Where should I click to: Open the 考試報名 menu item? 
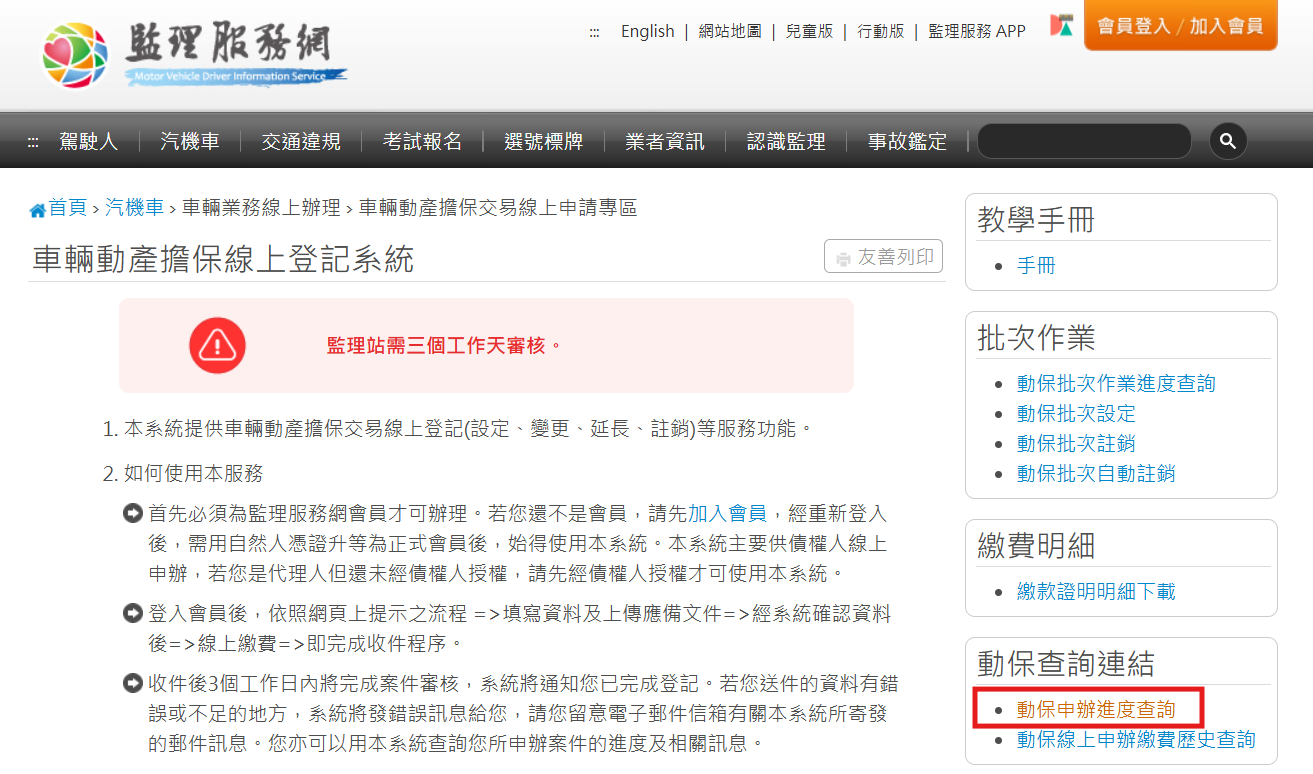[x=422, y=142]
